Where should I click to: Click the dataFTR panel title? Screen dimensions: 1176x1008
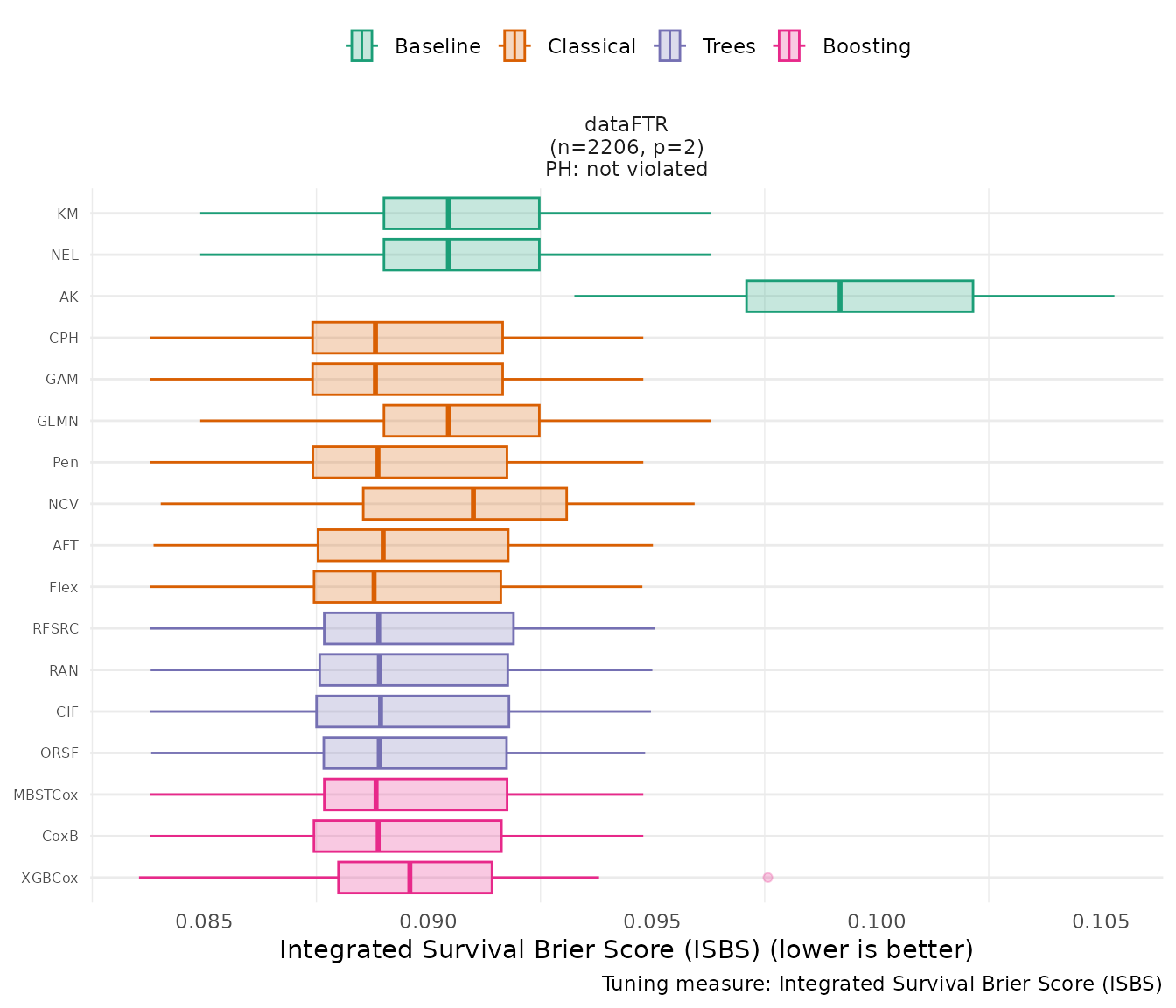626,125
